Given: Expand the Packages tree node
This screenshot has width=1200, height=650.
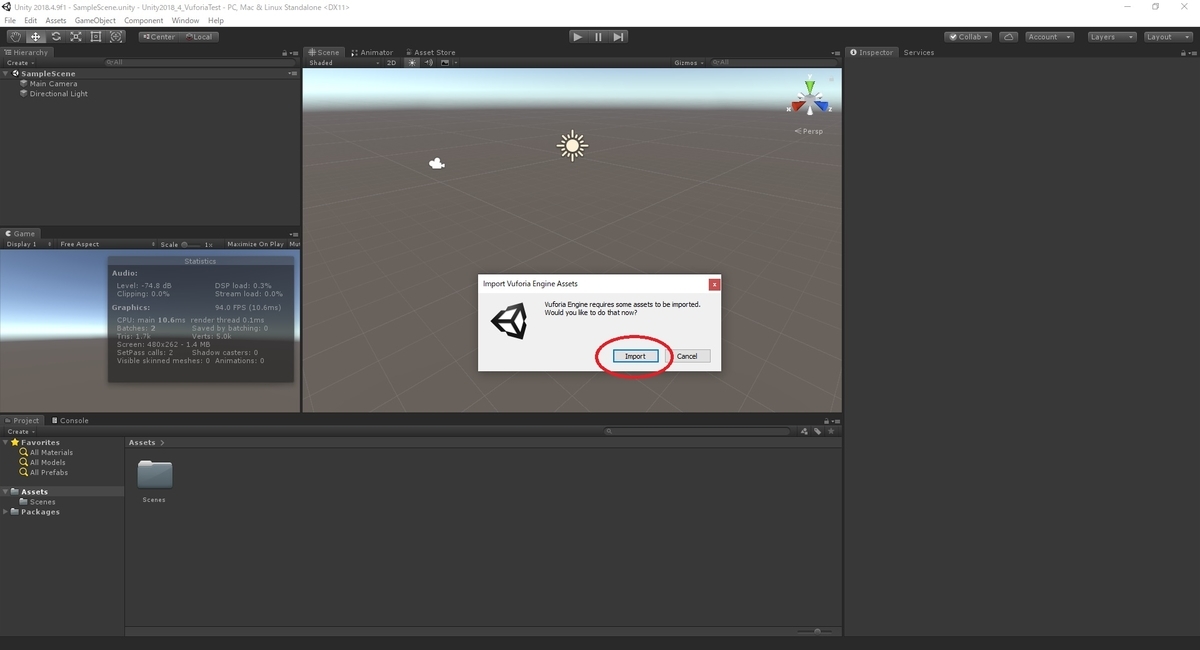Looking at the screenshot, I should coord(7,512).
